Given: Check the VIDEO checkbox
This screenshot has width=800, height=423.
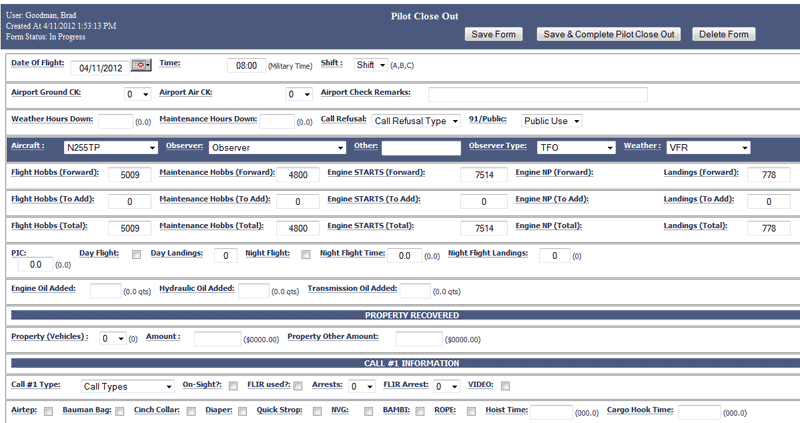Looking at the screenshot, I should (505, 386).
